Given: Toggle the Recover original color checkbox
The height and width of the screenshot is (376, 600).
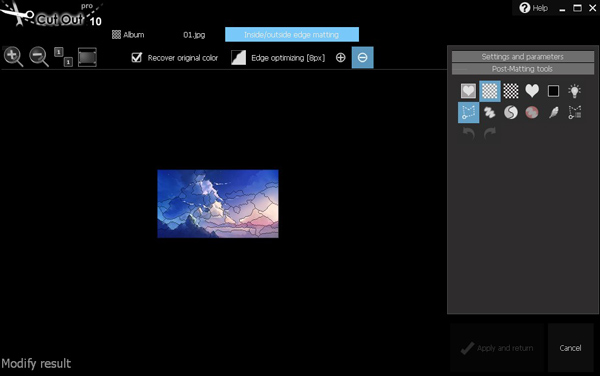Looking at the screenshot, I should pos(137,57).
